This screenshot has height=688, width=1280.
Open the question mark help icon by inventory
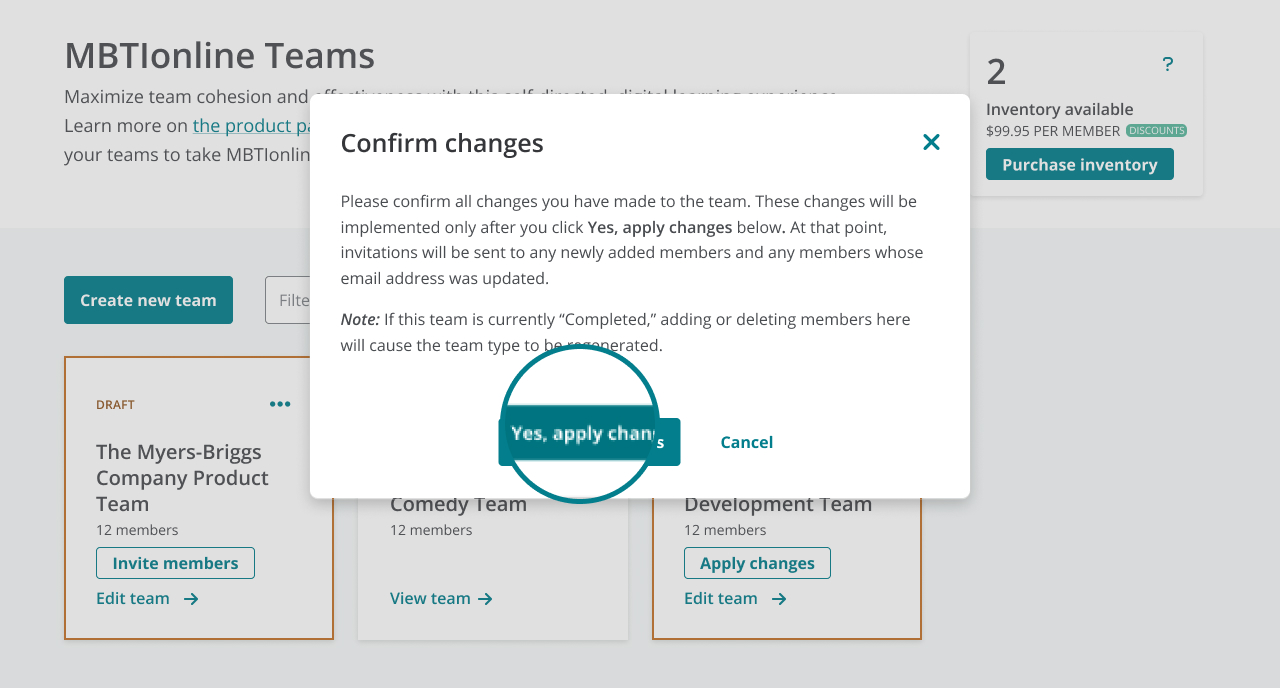click(1167, 65)
